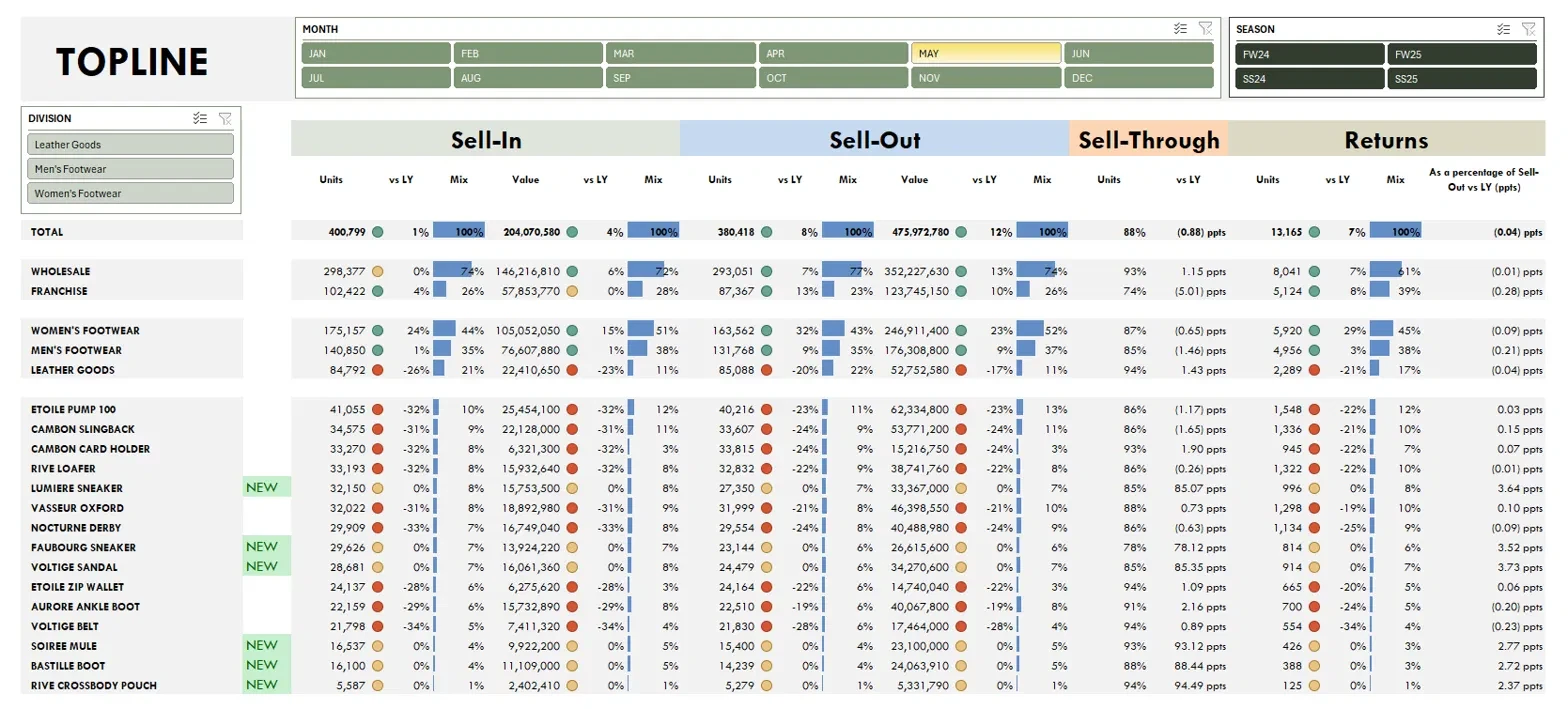Toggle multi-select in the Division slicer

200,118
